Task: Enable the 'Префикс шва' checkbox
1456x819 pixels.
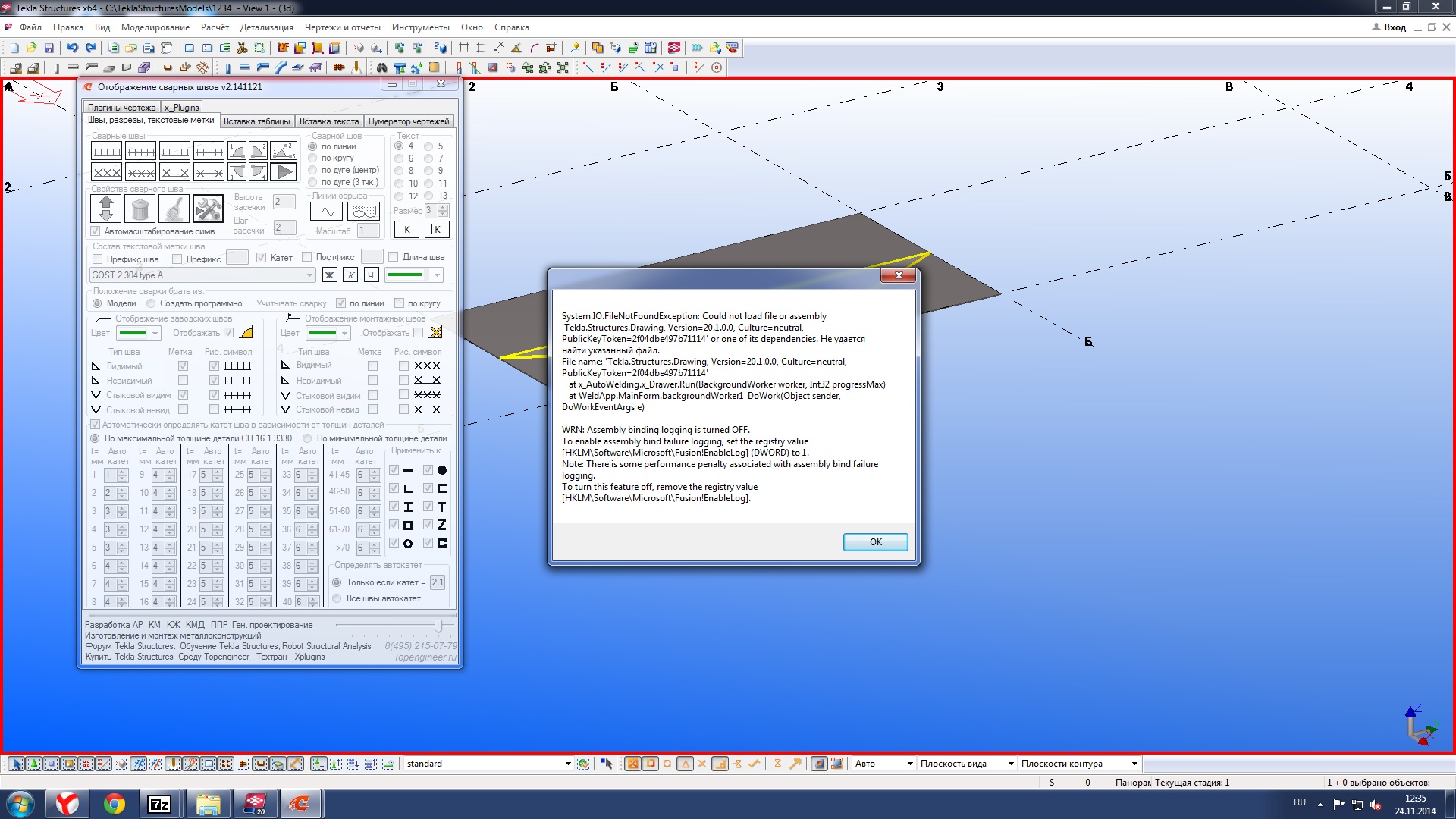Action: click(97, 259)
